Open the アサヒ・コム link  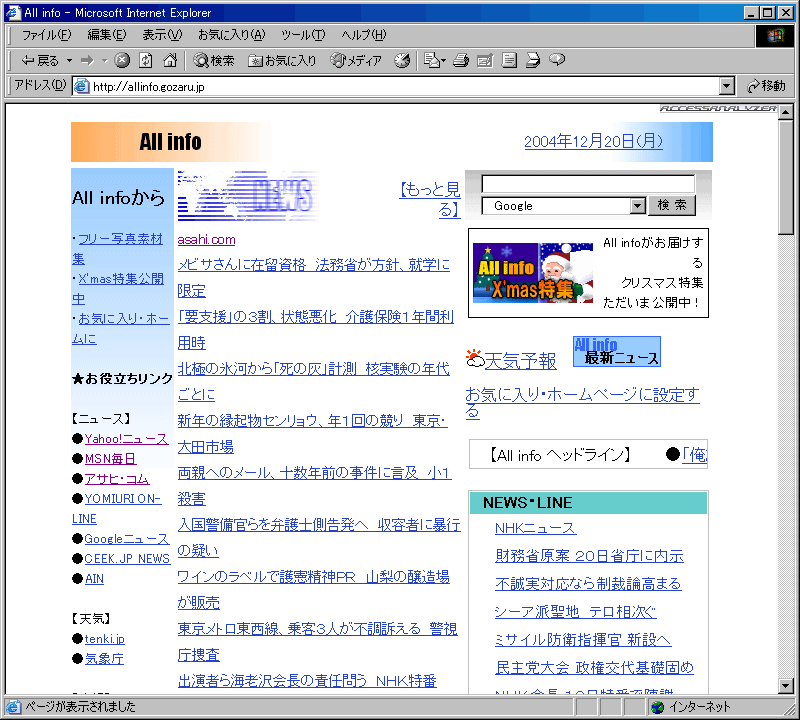coord(117,479)
